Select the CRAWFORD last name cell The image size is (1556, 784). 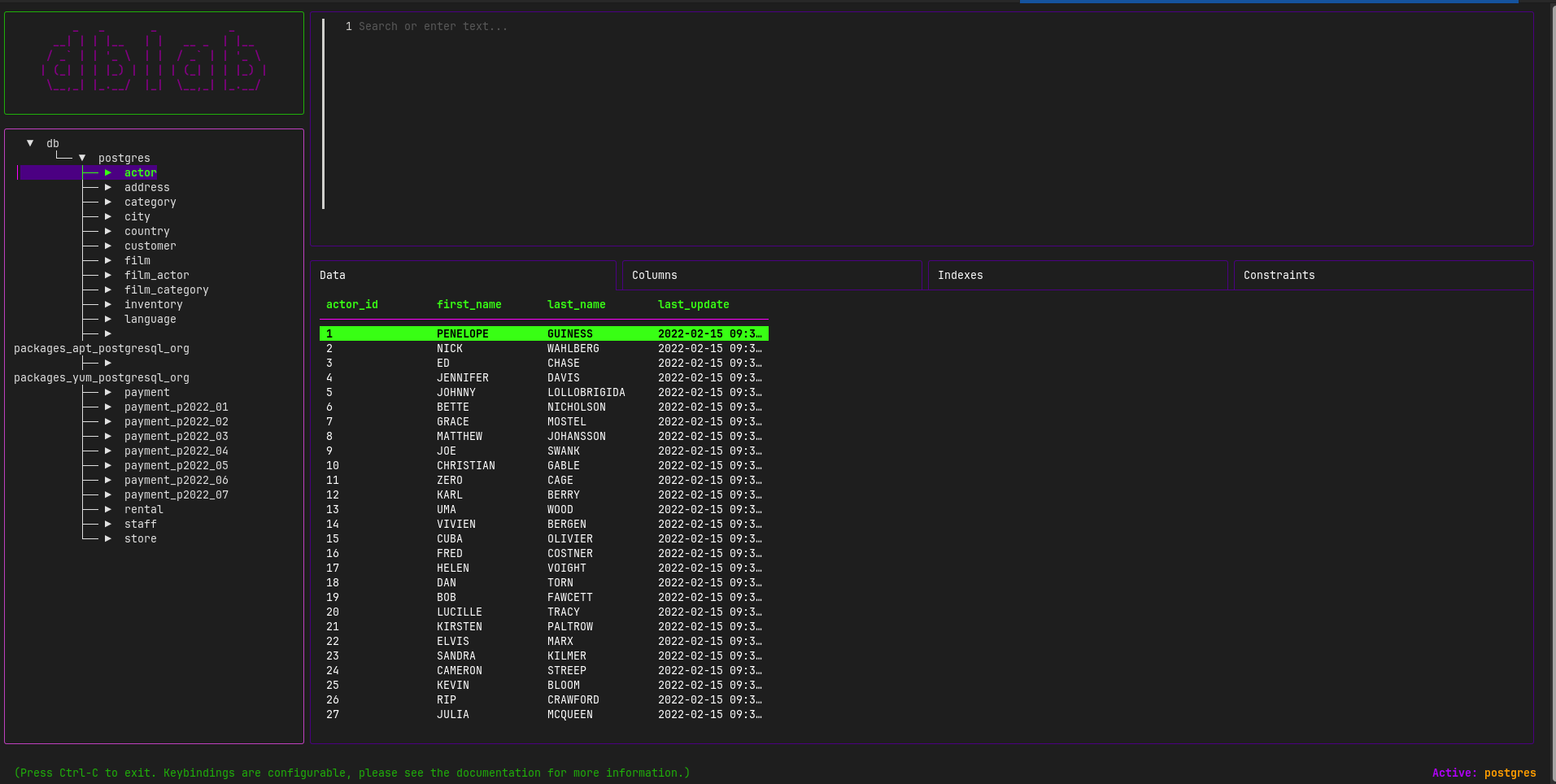coord(573,699)
